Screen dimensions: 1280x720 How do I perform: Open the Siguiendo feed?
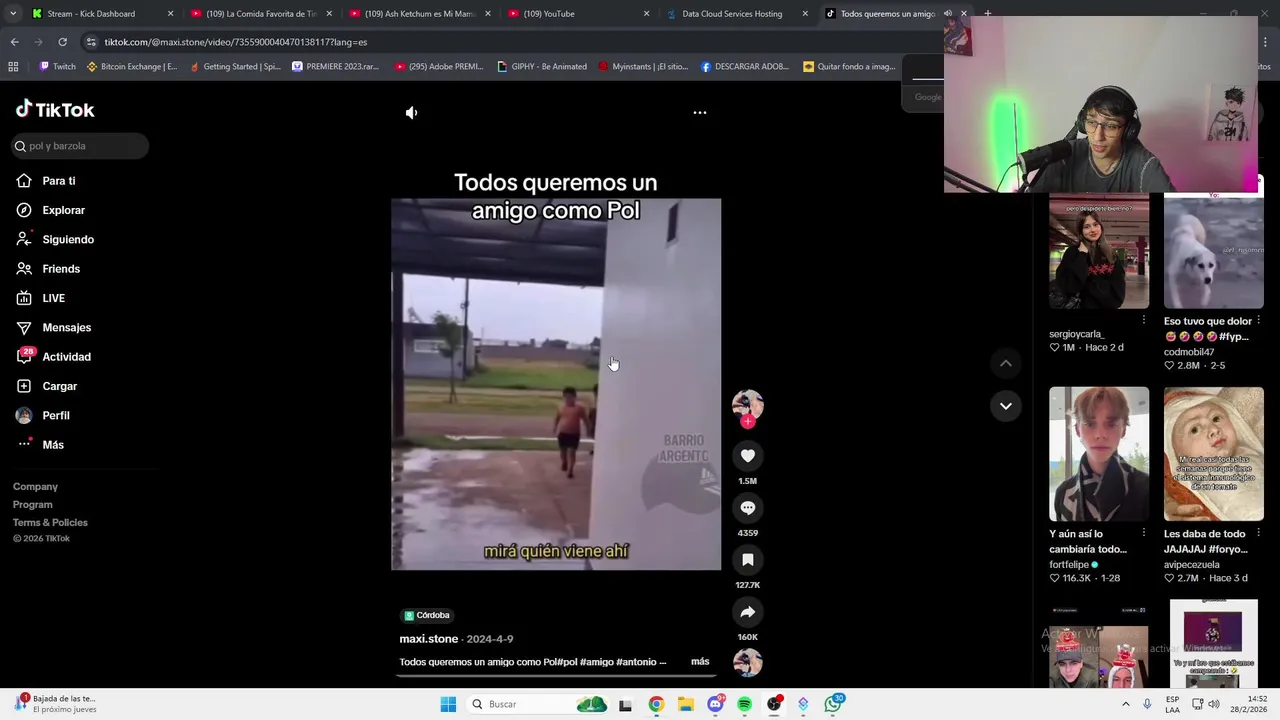coord(68,240)
